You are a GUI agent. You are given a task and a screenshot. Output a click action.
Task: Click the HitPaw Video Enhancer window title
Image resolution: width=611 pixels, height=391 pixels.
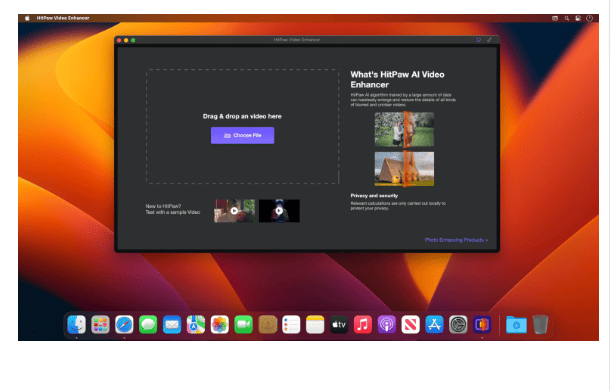[x=297, y=40]
